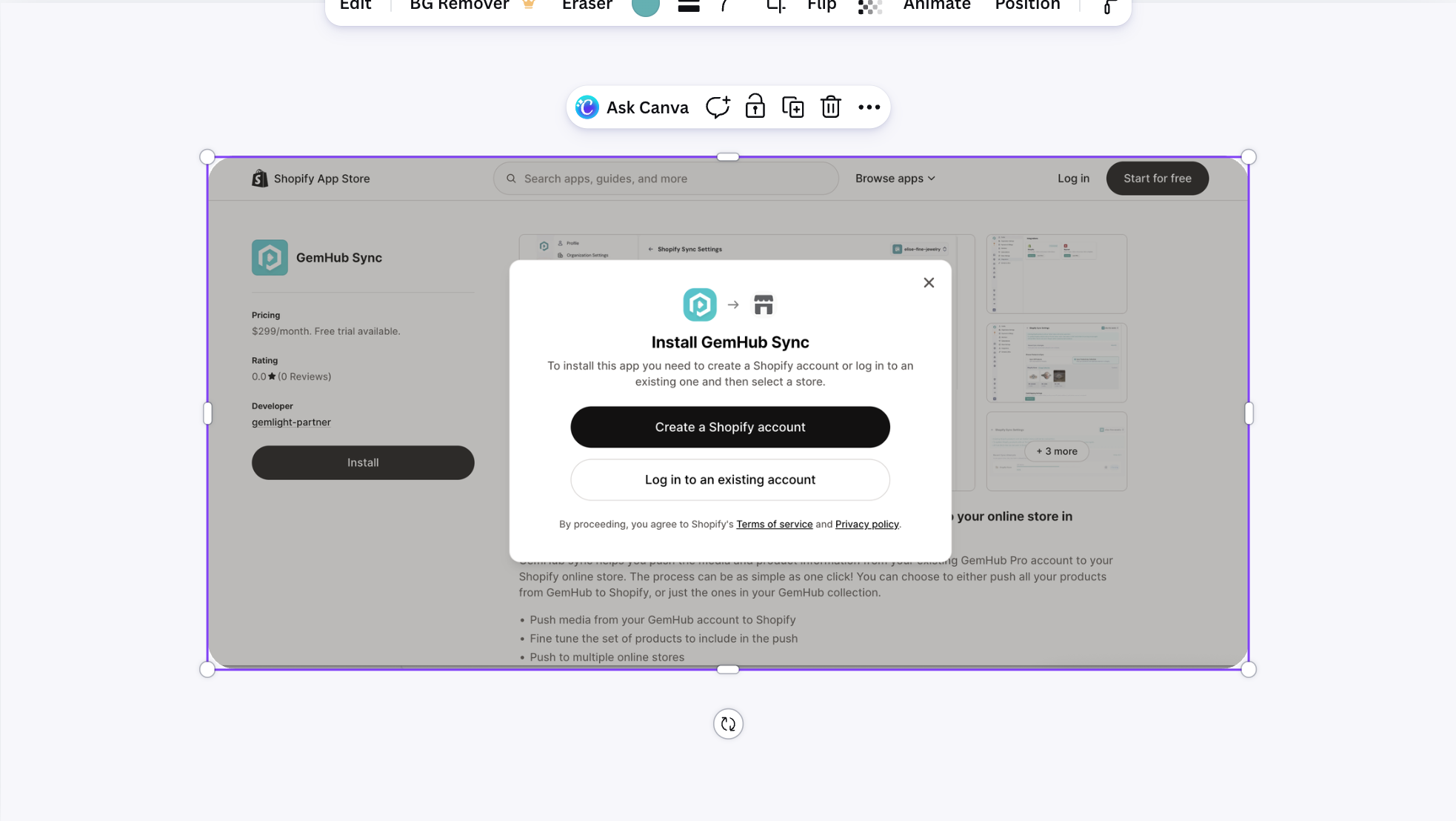Open the Edit image options
This screenshot has width=1456, height=821.
pyautogui.click(x=355, y=6)
